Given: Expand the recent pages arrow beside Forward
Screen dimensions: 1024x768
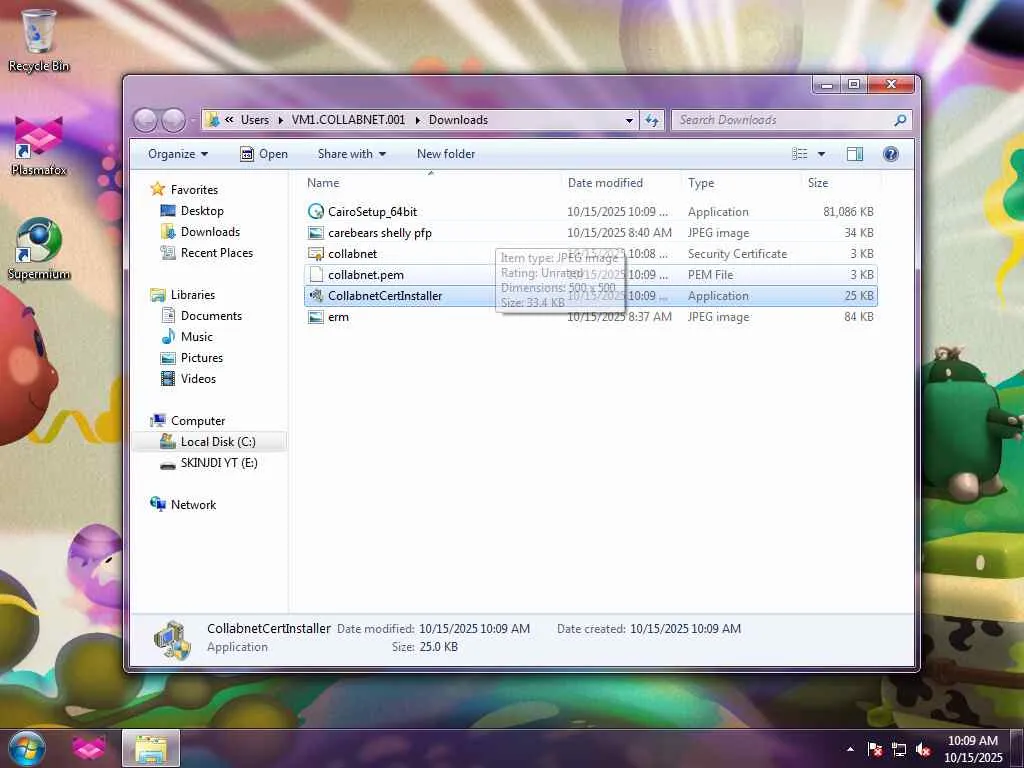Looking at the screenshot, I should (x=193, y=120).
